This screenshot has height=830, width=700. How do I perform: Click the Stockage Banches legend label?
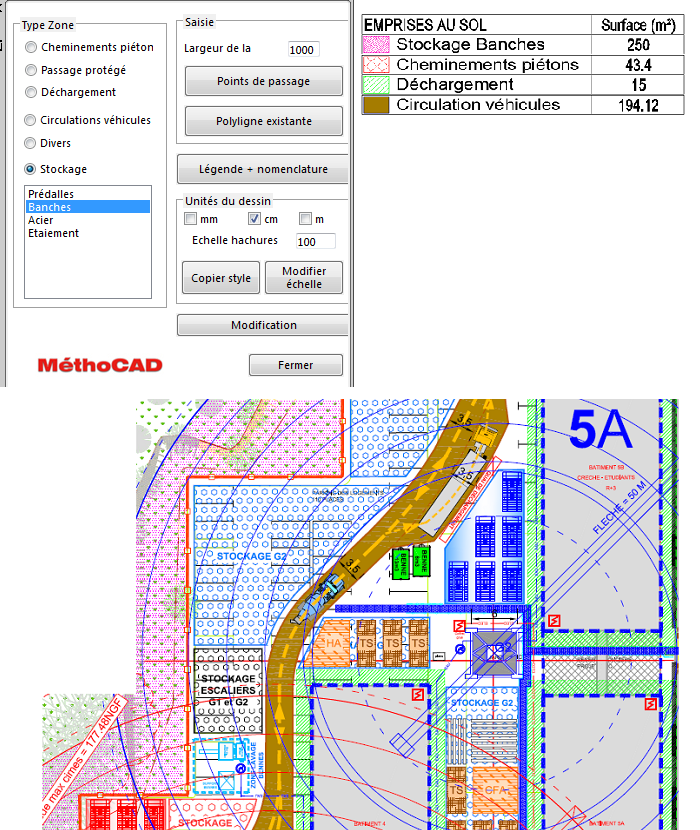[470, 44]
